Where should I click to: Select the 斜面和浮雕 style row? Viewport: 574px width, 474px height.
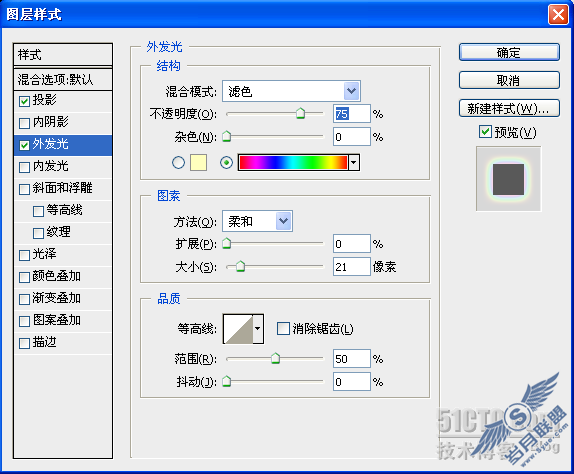click(x=63, y=189)
